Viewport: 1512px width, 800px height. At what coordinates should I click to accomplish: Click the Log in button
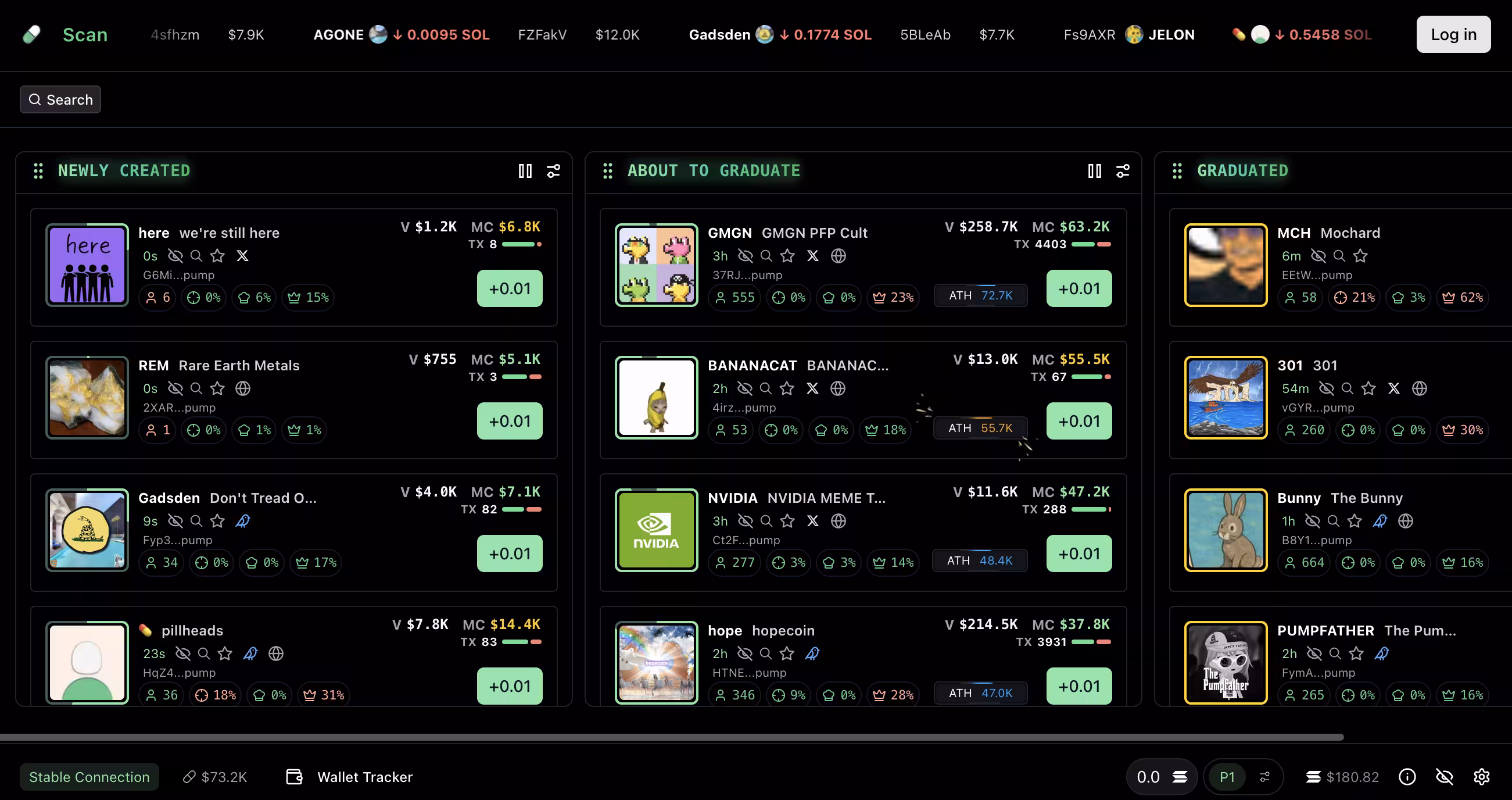[1453, 34]
